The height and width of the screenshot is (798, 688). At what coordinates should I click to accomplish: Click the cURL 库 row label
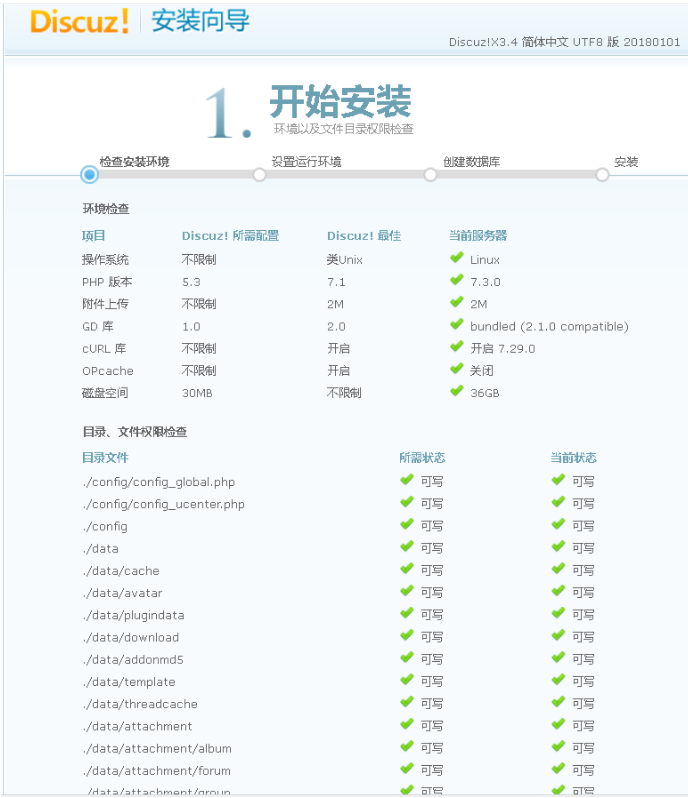tap(104, 349)
